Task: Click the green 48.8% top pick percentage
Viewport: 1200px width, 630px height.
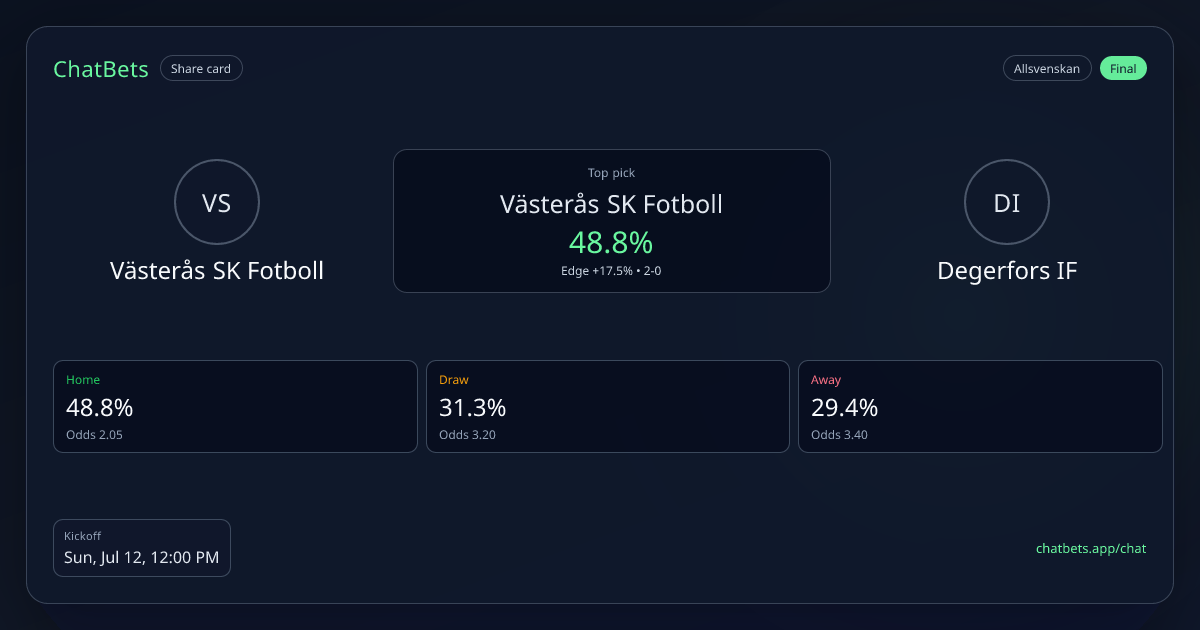Action: 611,242
